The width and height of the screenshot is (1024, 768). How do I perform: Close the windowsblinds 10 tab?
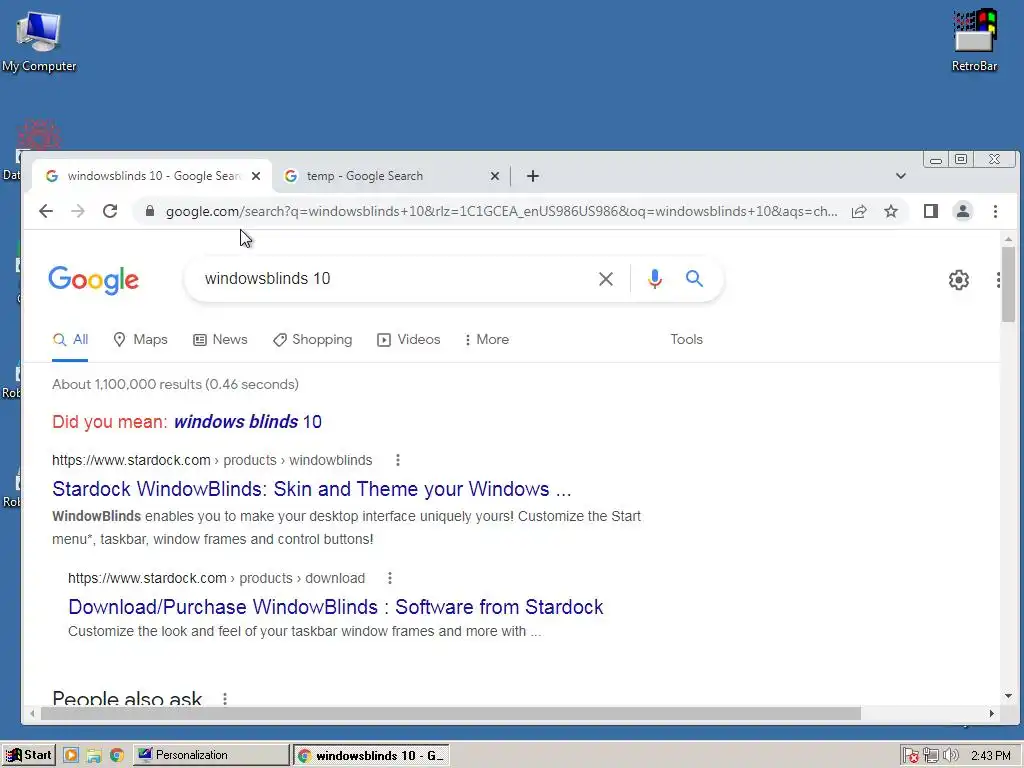[256, 176]
